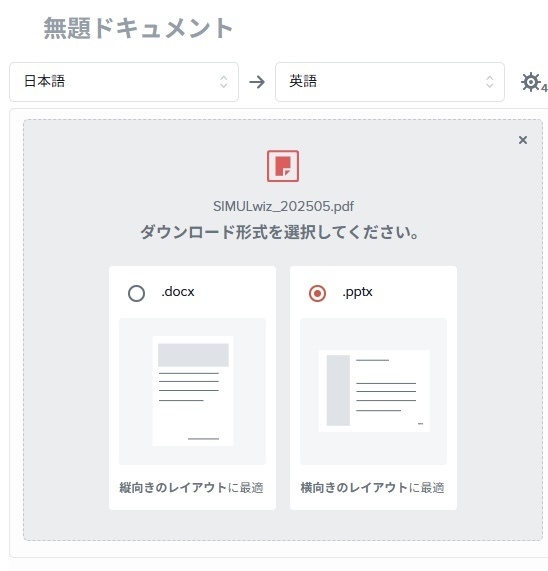This screenshot has height=571, width=548.
Task: Click the SIMULwiz_202505.pdf file name
Action: click(x=283, y=206)
